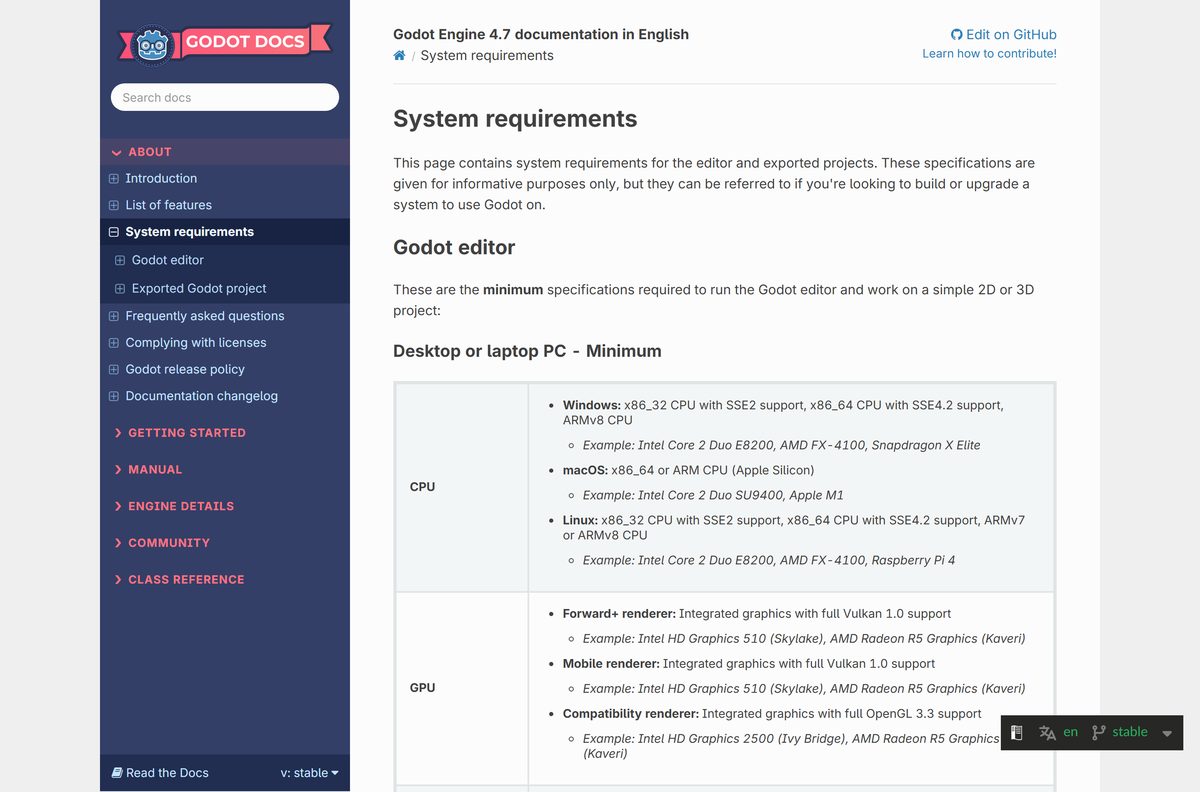Click the 'Godot editor' section heading
The image size is (1200, 792).
pos(454,248)
